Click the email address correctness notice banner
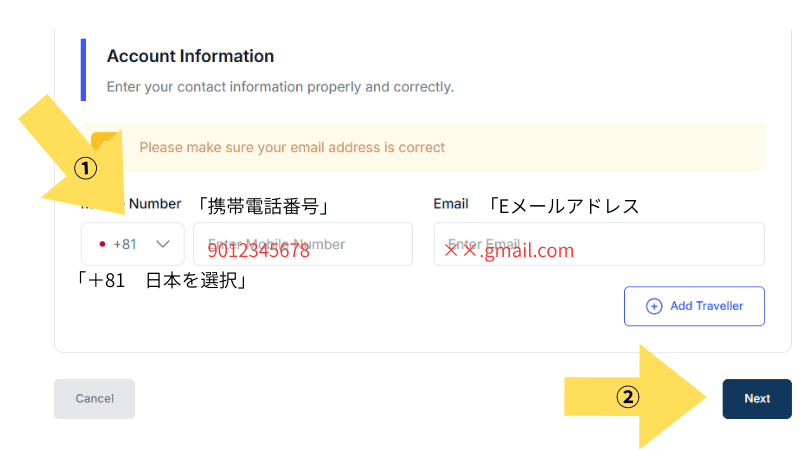800x450 pixels. click(x=423, y=147)
